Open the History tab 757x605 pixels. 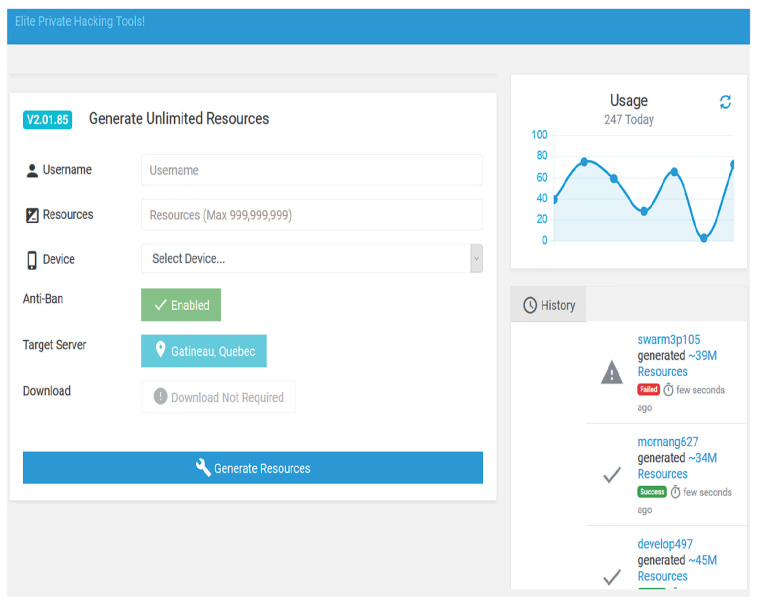[549, 305]
